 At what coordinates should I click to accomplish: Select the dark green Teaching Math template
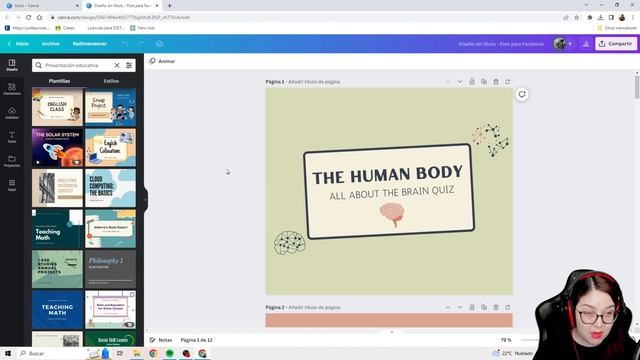click(58, 229)
